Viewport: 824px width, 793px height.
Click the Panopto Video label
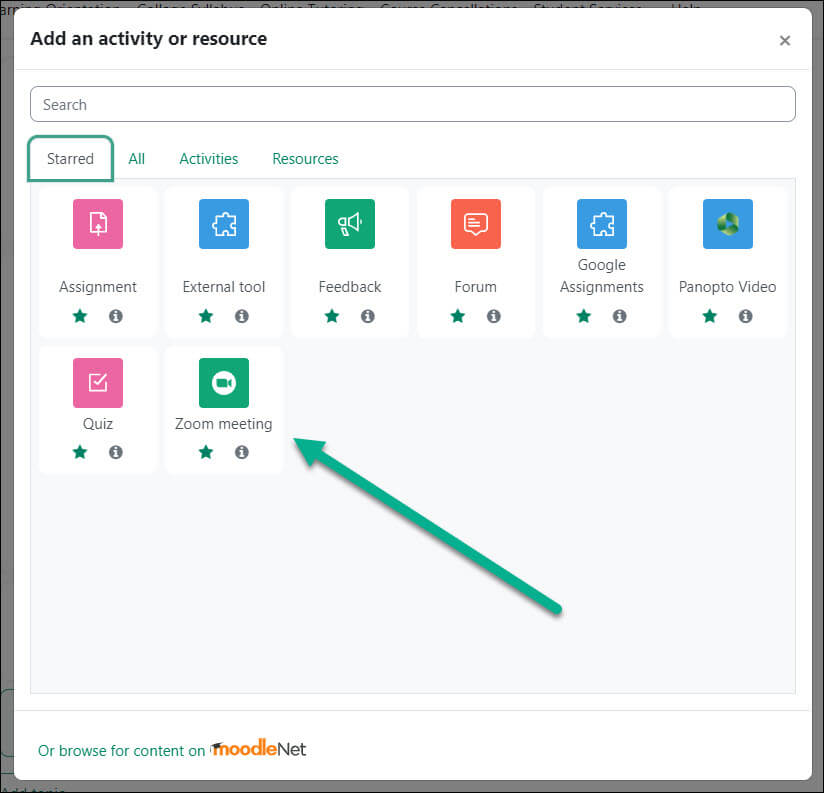728,287
